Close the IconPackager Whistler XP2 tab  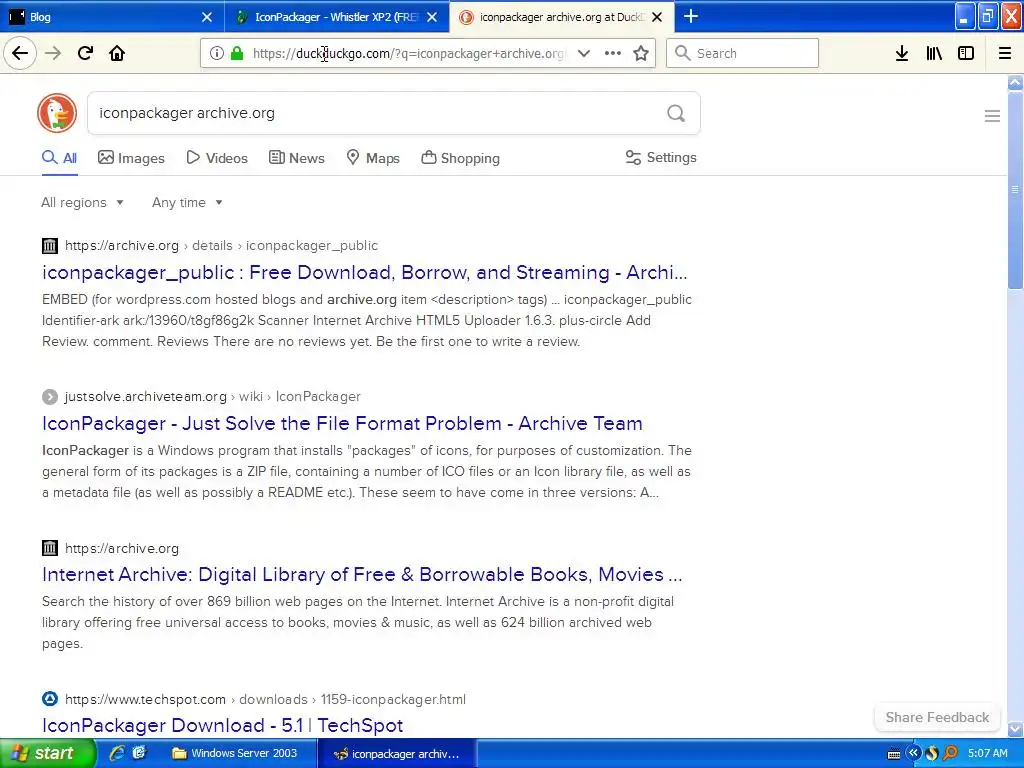coord(432,17)
